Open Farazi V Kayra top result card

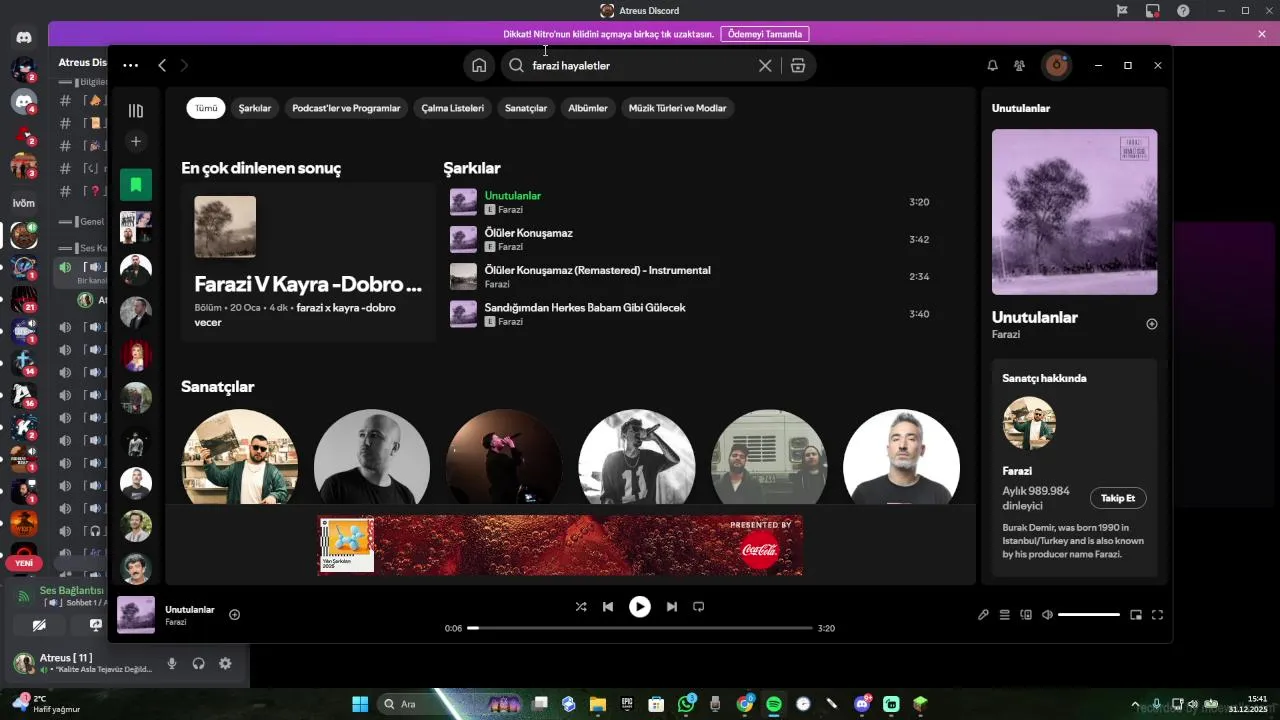click(308, 262)
